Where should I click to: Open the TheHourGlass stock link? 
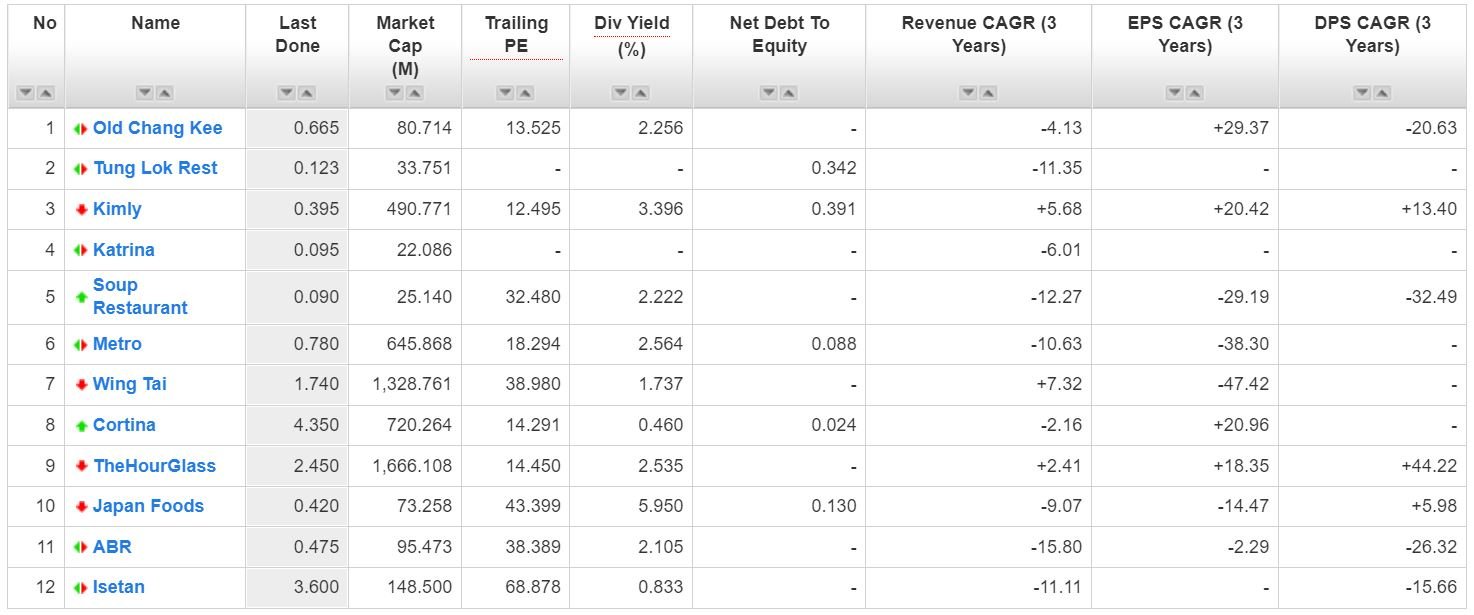154,466
